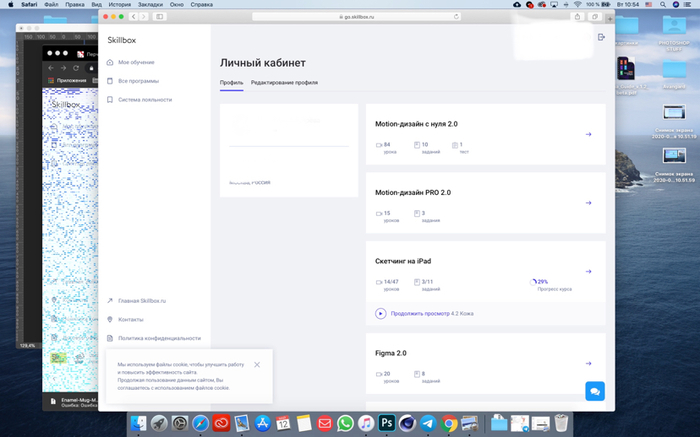The width and height of the screenshot is (700, 437).
Task: Toggle the Safari sidebar button
Action: pos(159,17)
